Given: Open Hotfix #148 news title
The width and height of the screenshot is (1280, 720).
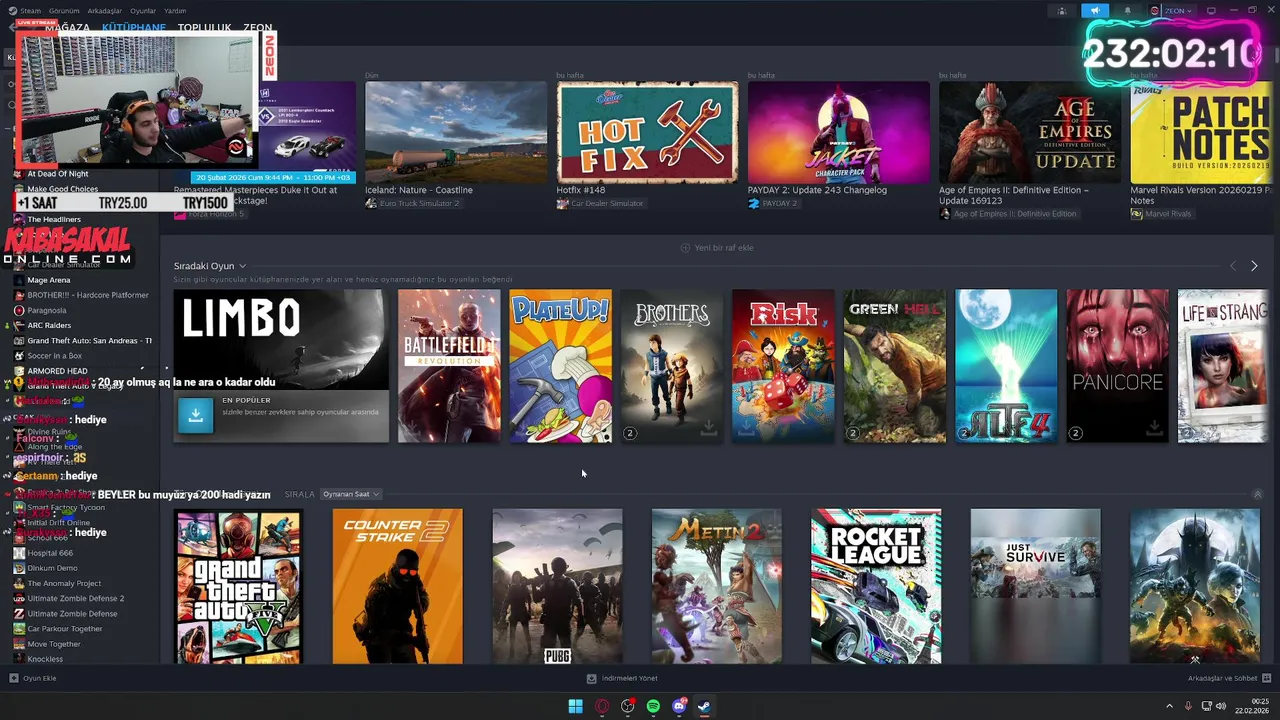Looking at the screenshot, I should (x=581, y=190).
